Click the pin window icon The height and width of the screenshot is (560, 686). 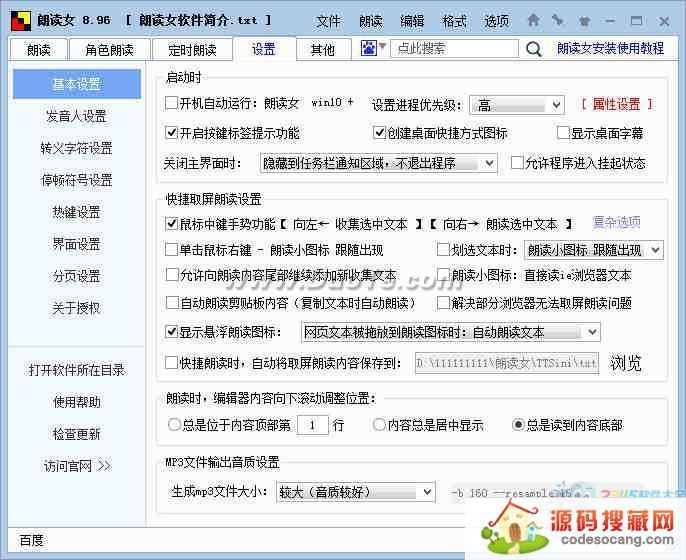[x=558, y=19]
